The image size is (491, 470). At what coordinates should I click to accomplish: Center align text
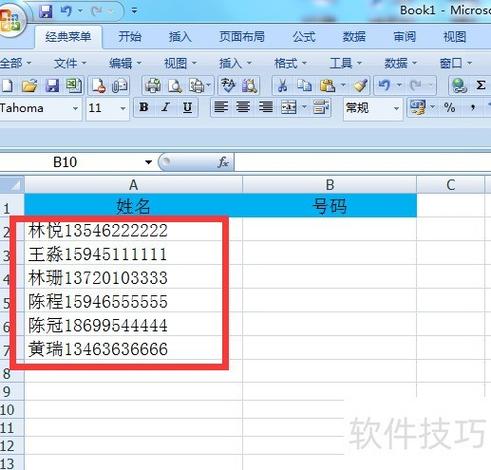click(243, 107)
